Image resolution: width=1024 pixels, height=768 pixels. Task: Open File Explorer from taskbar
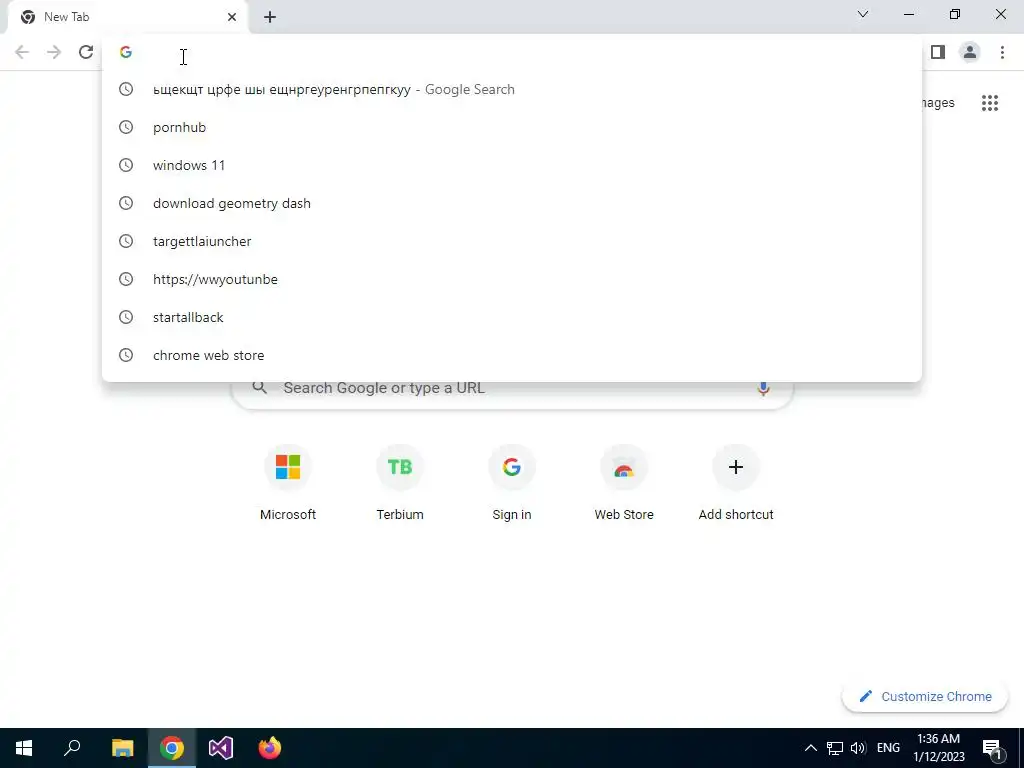pos(122,748)
